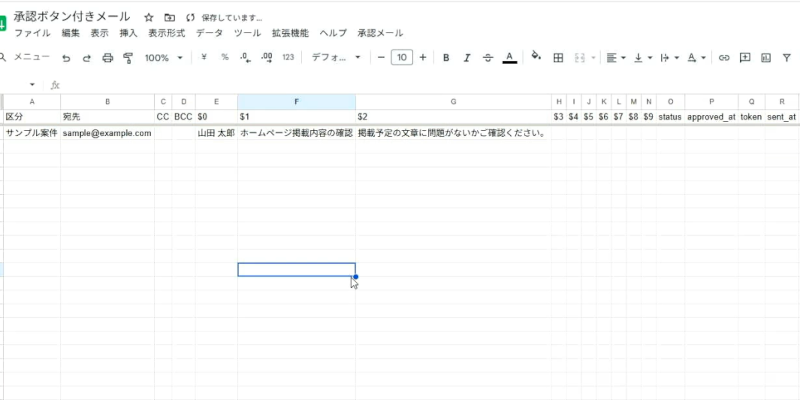The image size is (800, 400).
Task: Decrease decimal places
Action: [245, 58]
